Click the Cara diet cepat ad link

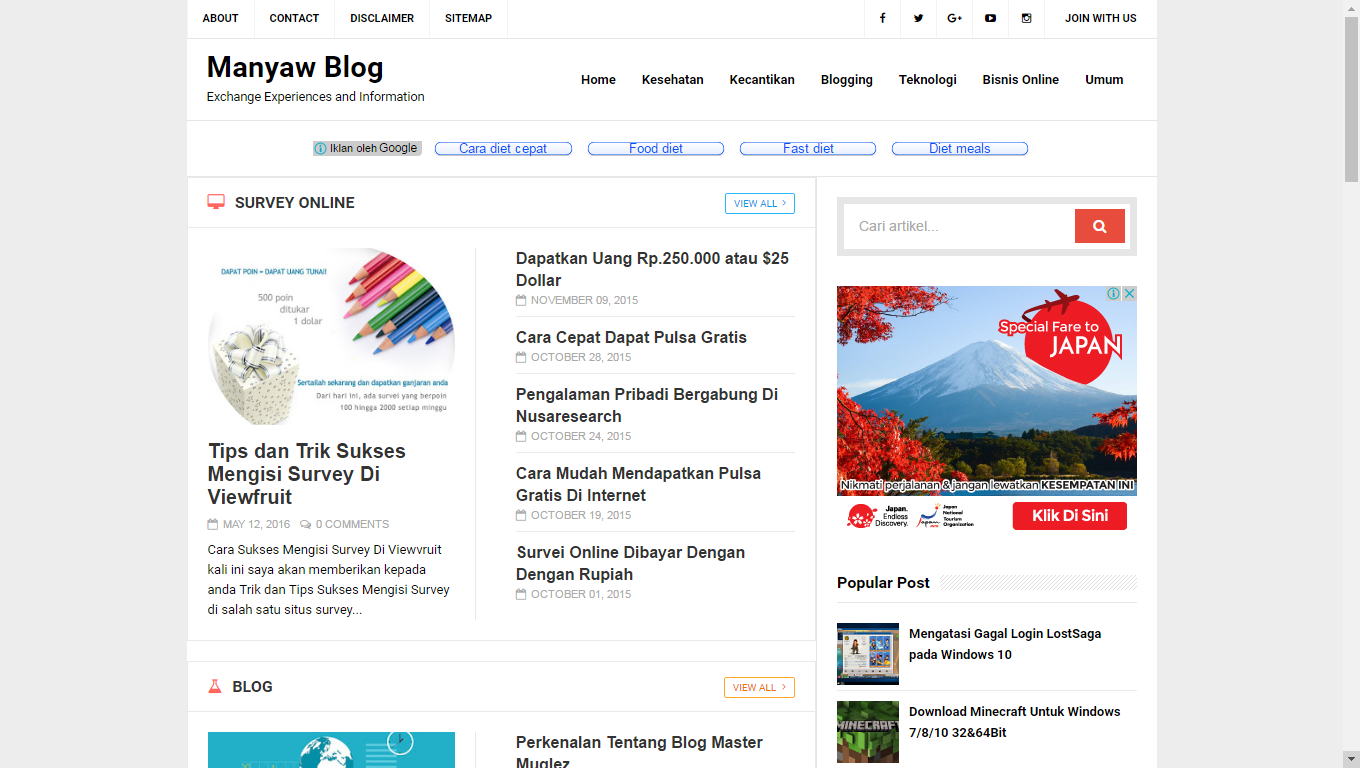click(x=503, y=148)
